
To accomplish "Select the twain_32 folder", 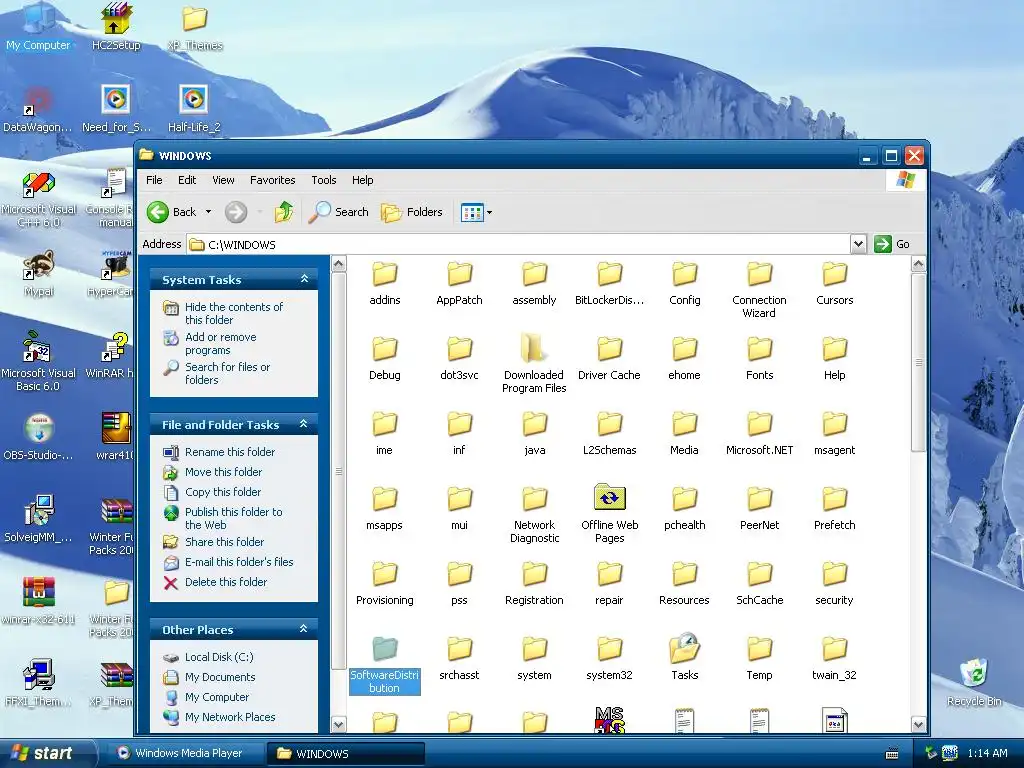I will [834, 658].
